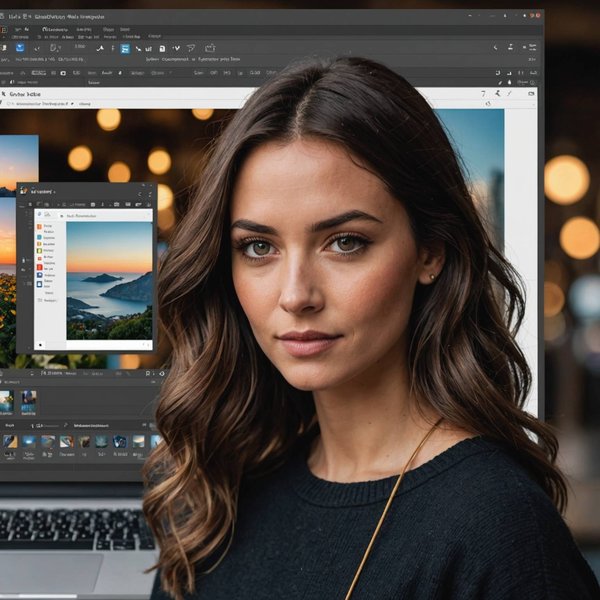Select the white and orange swirl thumbnail in the filmstrip
Viewport: 600px width, 600px height.
67,441
